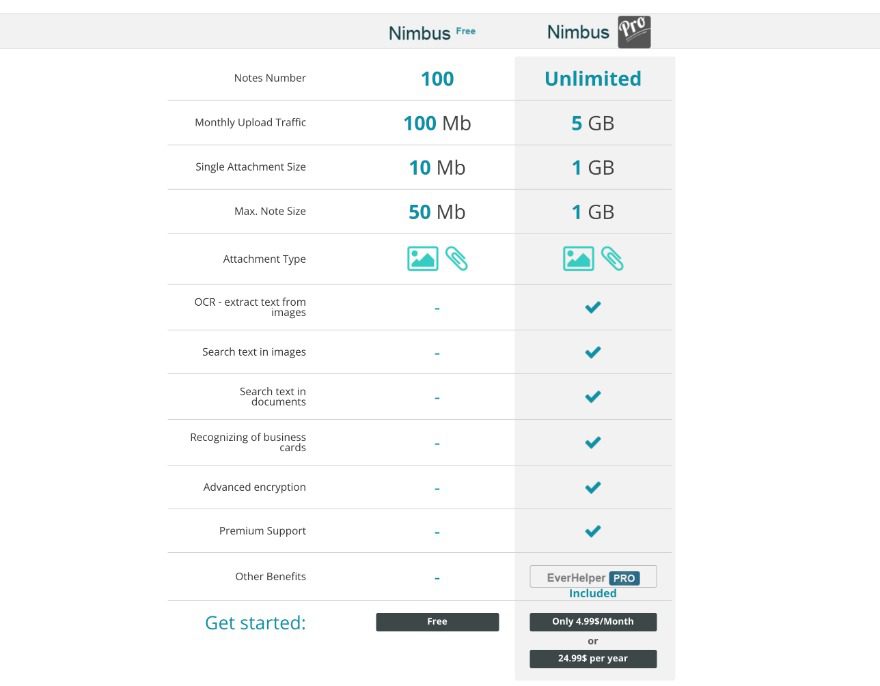
Task: Click the image attachment icon in Pro column
Action: pyautogui.click(x=578, y=259)
